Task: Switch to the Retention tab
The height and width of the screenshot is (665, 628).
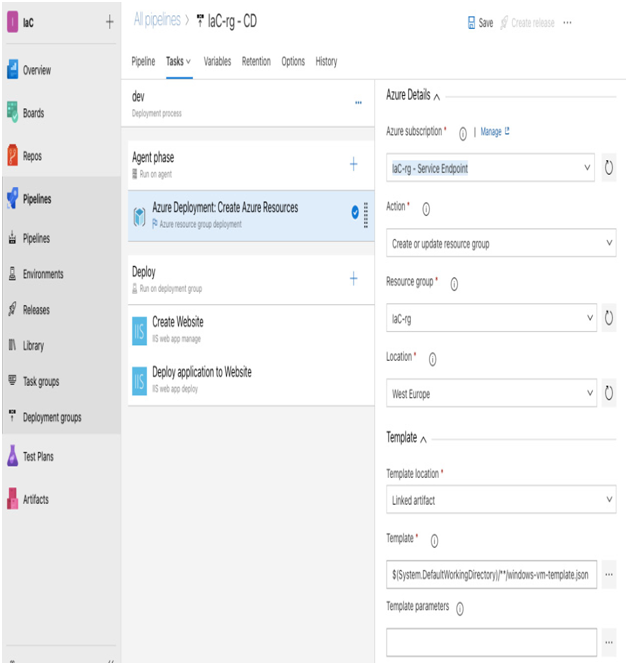Action: tap(256, 61)
